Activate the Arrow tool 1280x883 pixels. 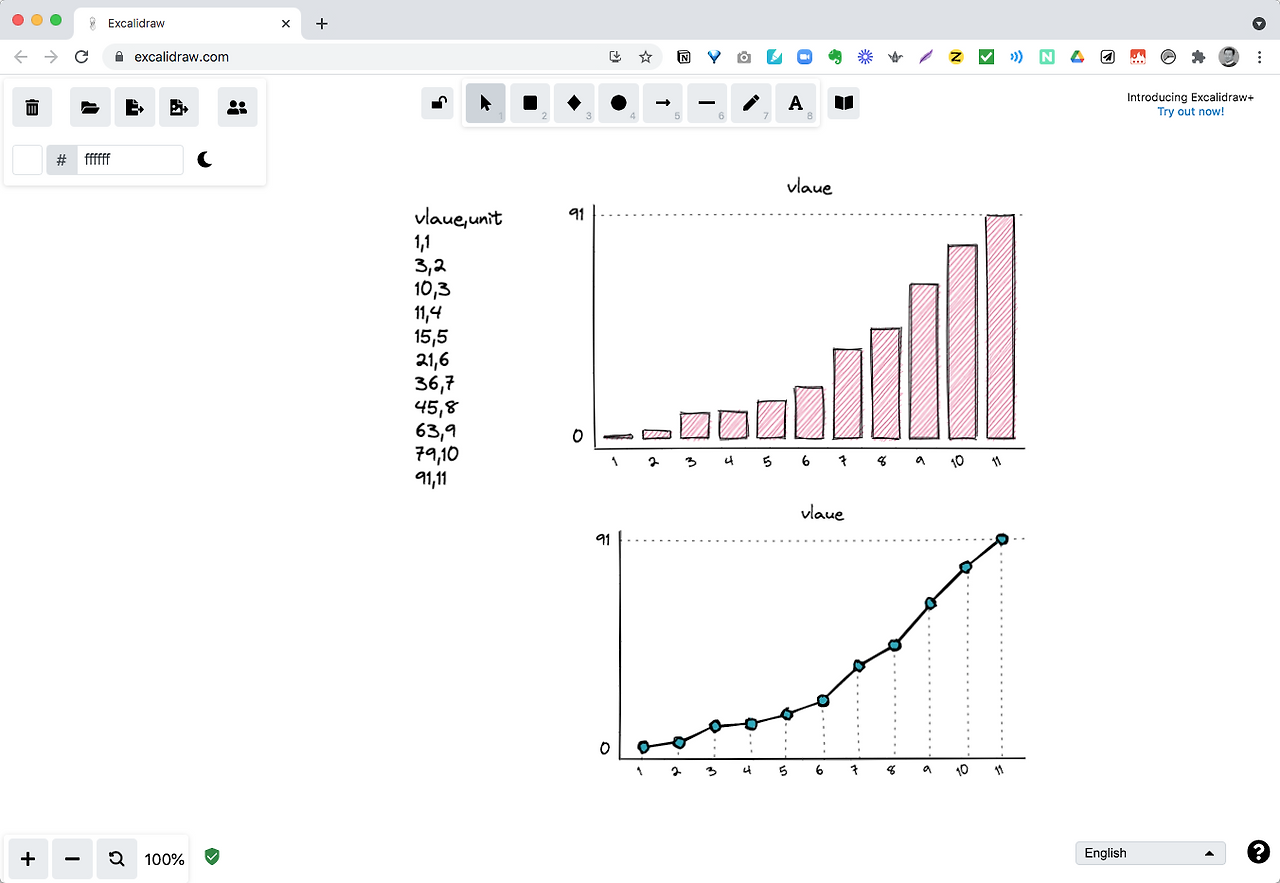662,103
